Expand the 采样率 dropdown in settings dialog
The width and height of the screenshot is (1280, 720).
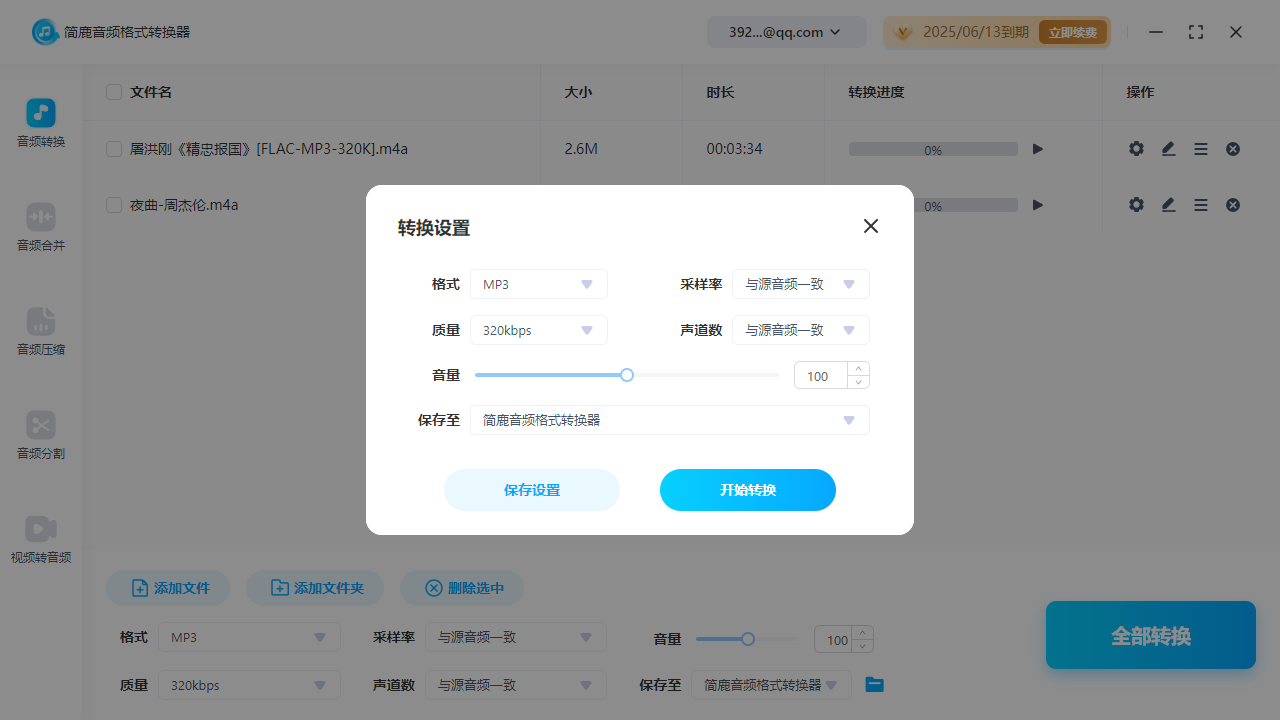point(800,284)
